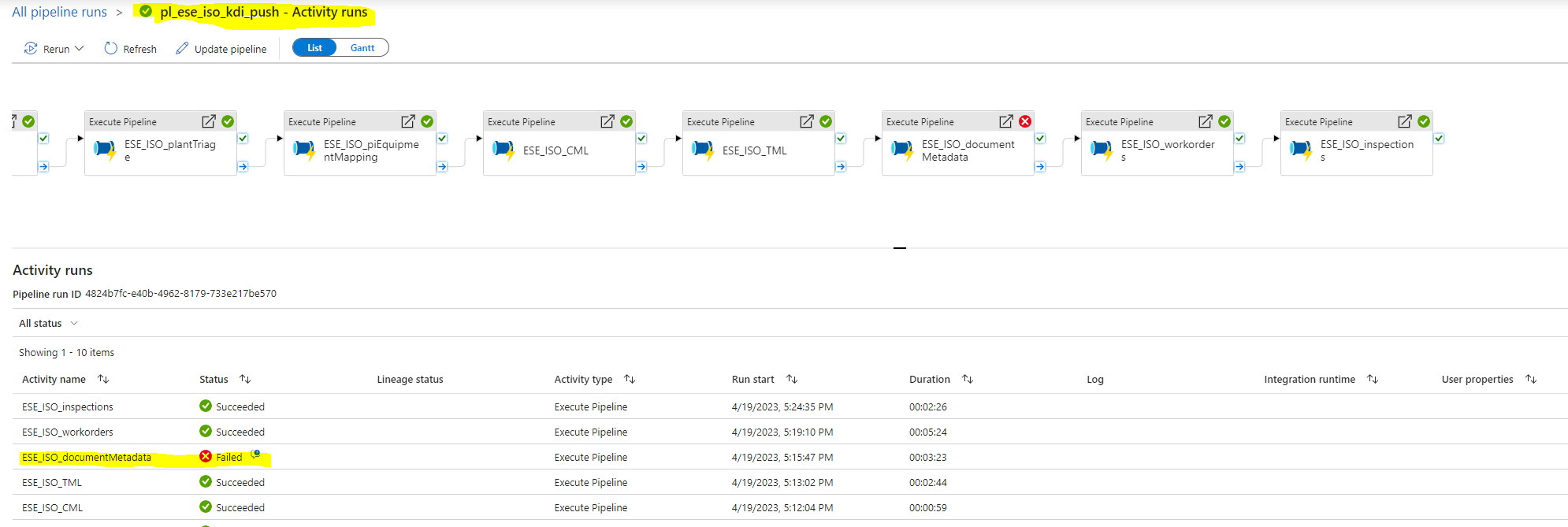Image resolution: width=1568 pixels, height=527 pixels.
Task: Open ESE_ISO_inspections pipeline via open icon
Action: (1405, 121)
